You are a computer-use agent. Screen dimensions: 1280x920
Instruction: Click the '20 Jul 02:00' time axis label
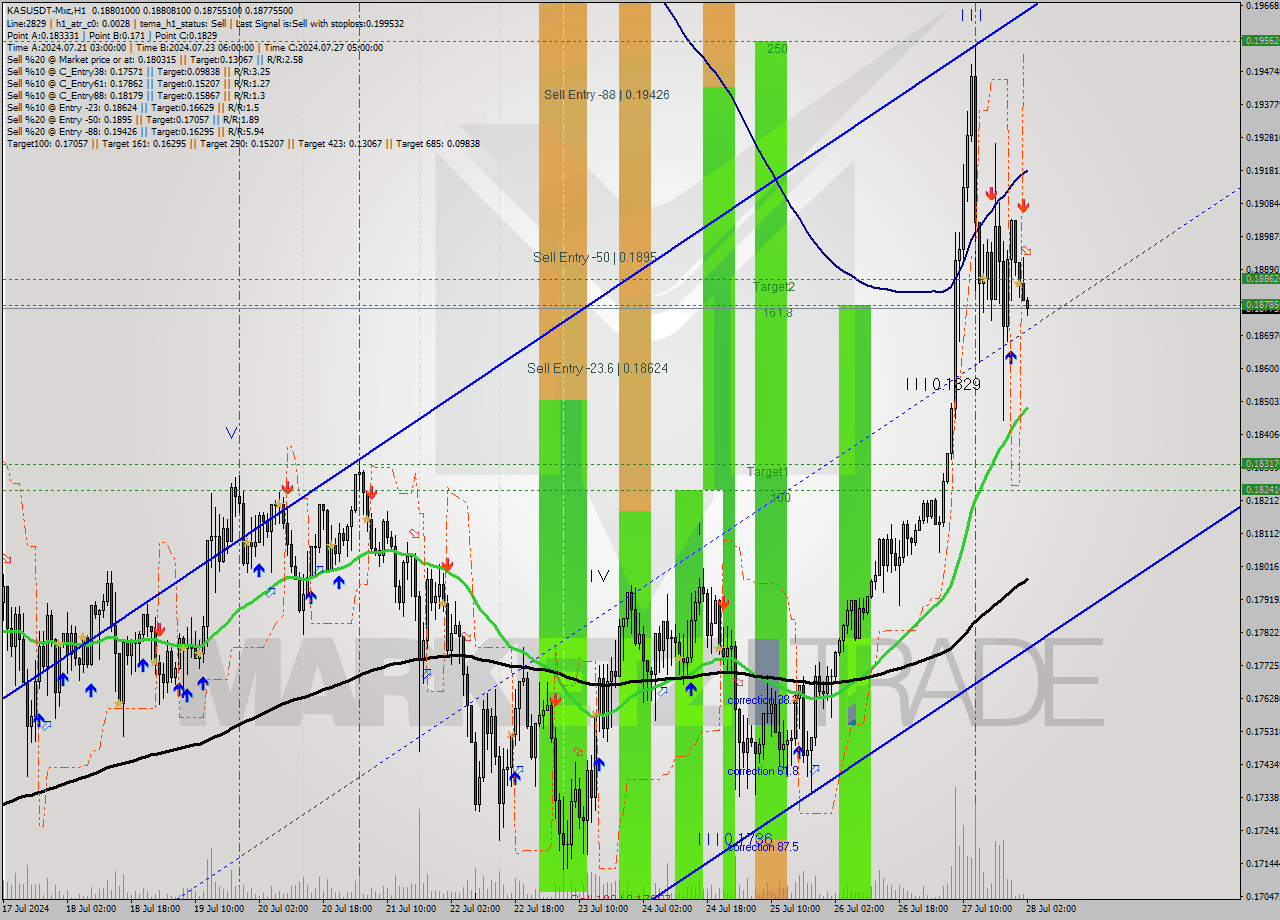[282, 909]
